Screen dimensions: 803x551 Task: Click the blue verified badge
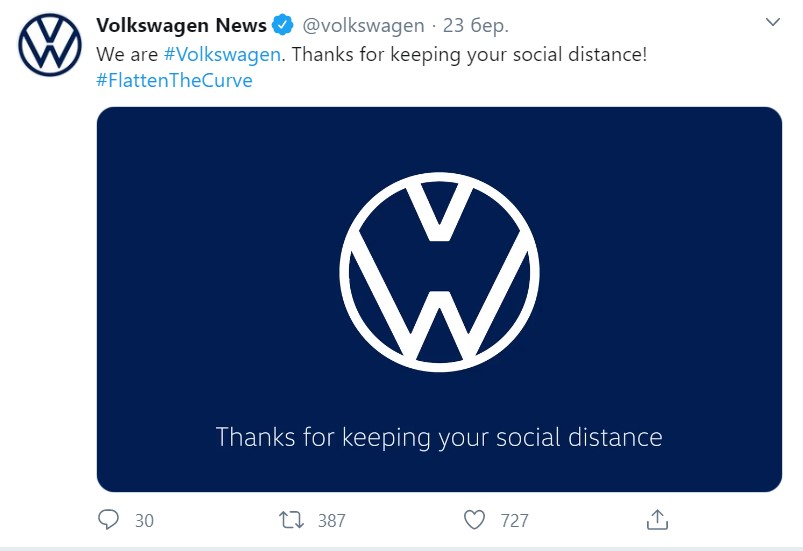tap(283, 25)
